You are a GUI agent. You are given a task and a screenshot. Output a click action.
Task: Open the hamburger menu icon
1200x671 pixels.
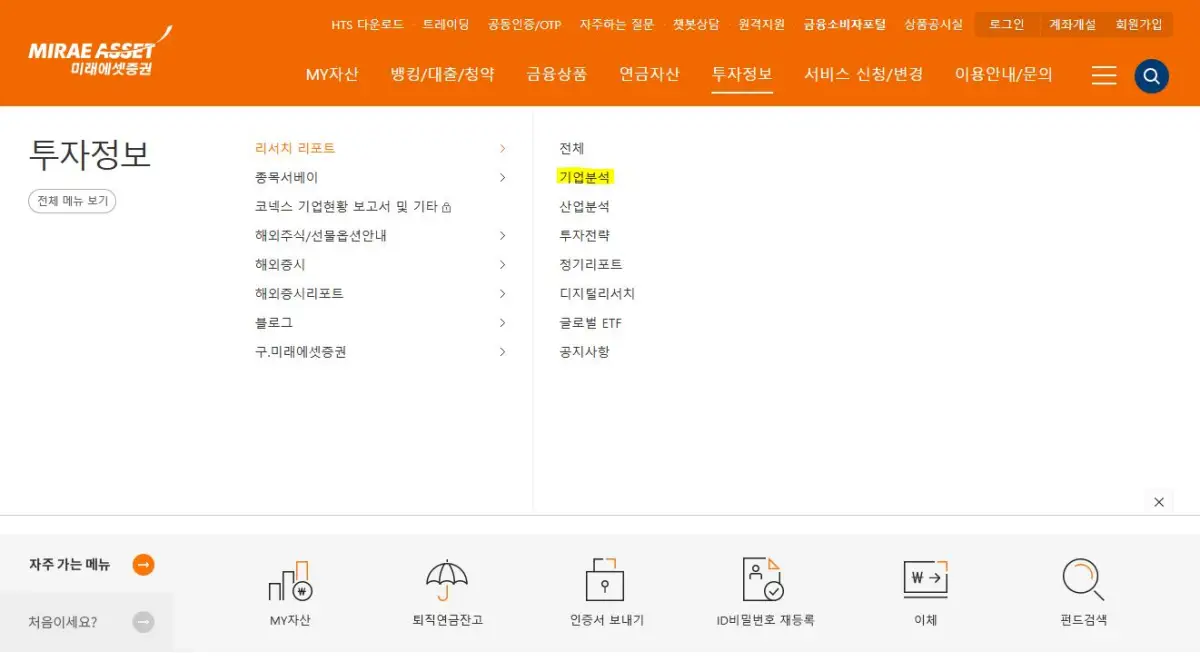(1103, 75)
